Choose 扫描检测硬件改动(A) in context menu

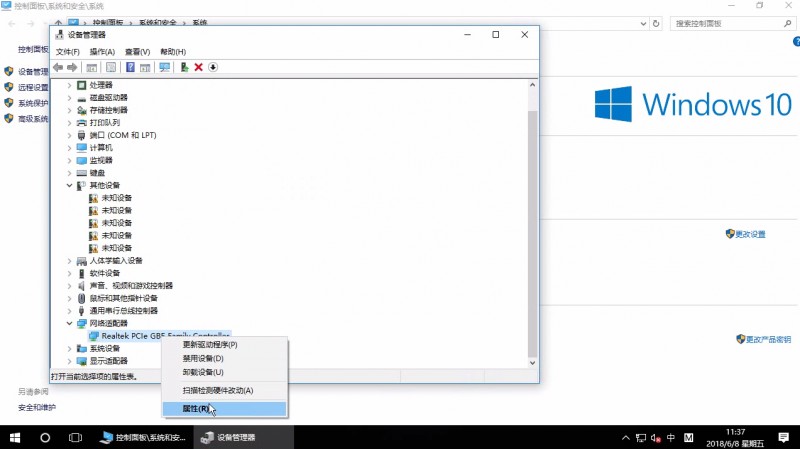coord(224,391)
